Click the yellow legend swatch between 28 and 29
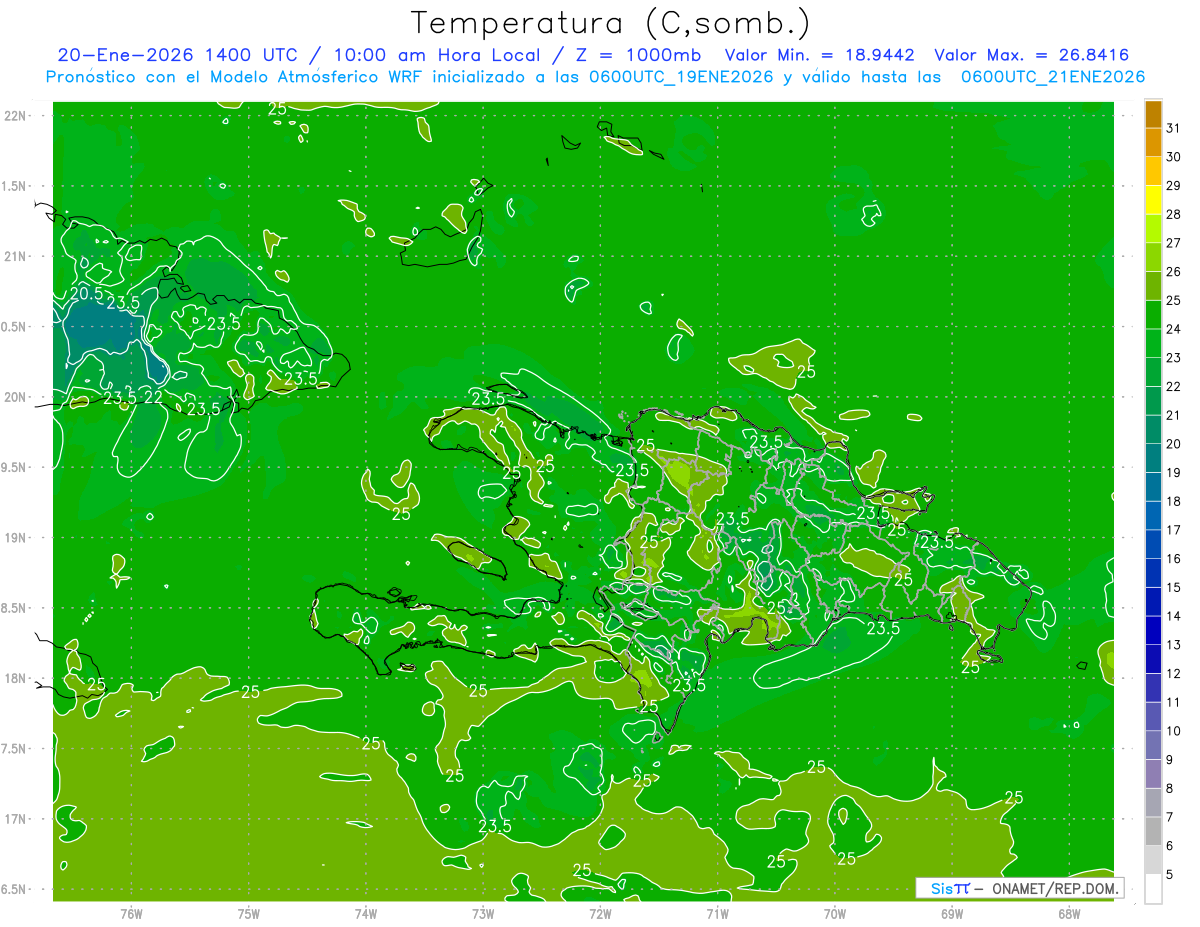Image resolution: width=1200 pixels, height=927 pixels. pyautogui.click(x=1154, y=200)
